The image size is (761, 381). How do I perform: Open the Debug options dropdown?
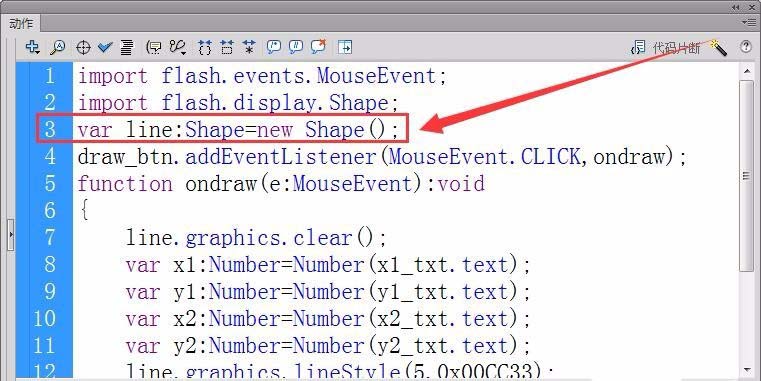tap(178, 47)
